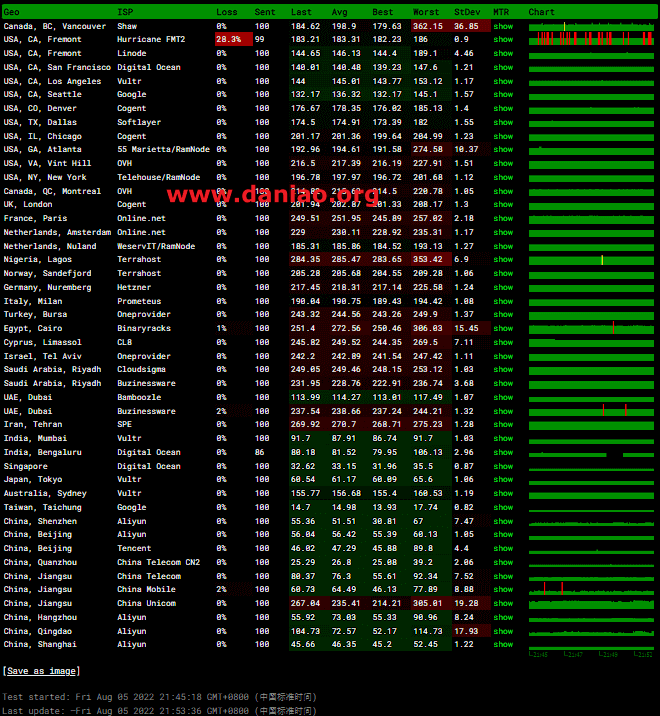Click 'Cloudsigma' ISP text

[141, 369]
